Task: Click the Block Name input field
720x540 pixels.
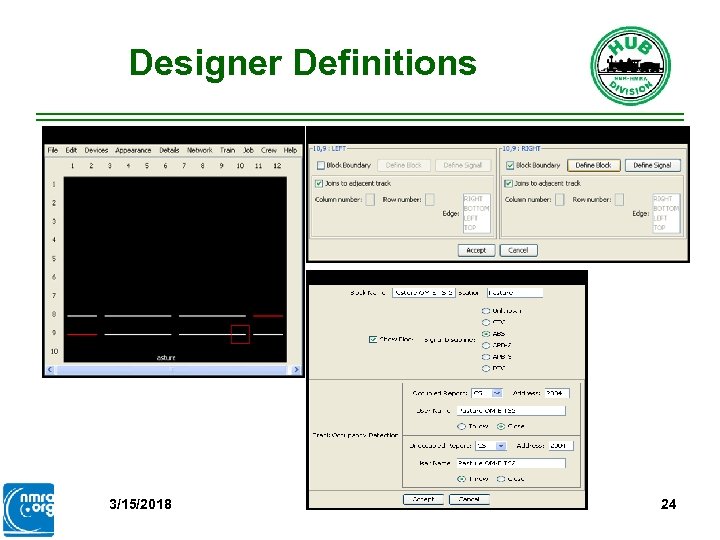Action: (x=423, y=292)
